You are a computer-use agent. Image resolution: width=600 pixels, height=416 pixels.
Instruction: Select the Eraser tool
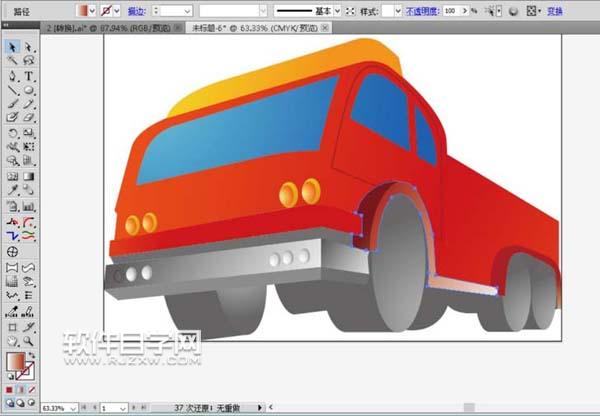[29, 117]
